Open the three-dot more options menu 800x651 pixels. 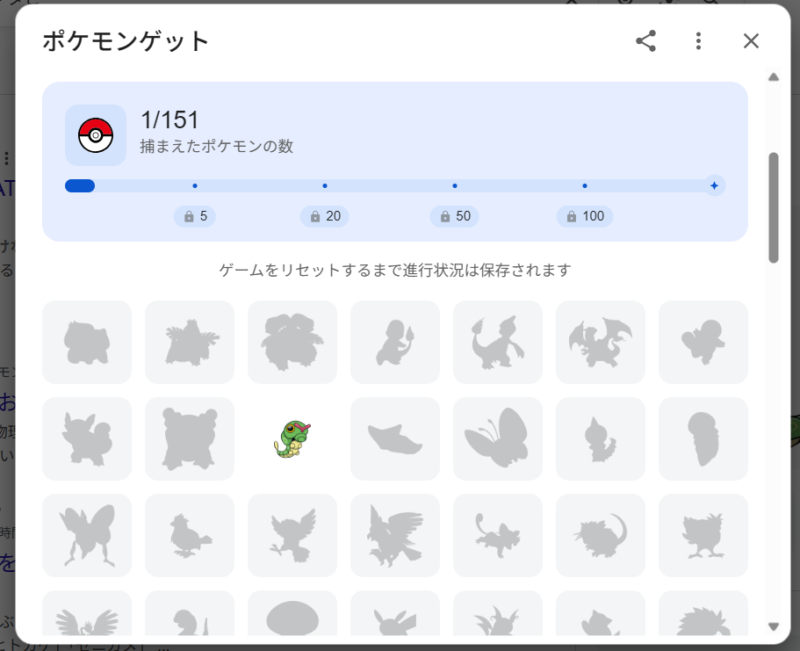click(x=698, y=41)
